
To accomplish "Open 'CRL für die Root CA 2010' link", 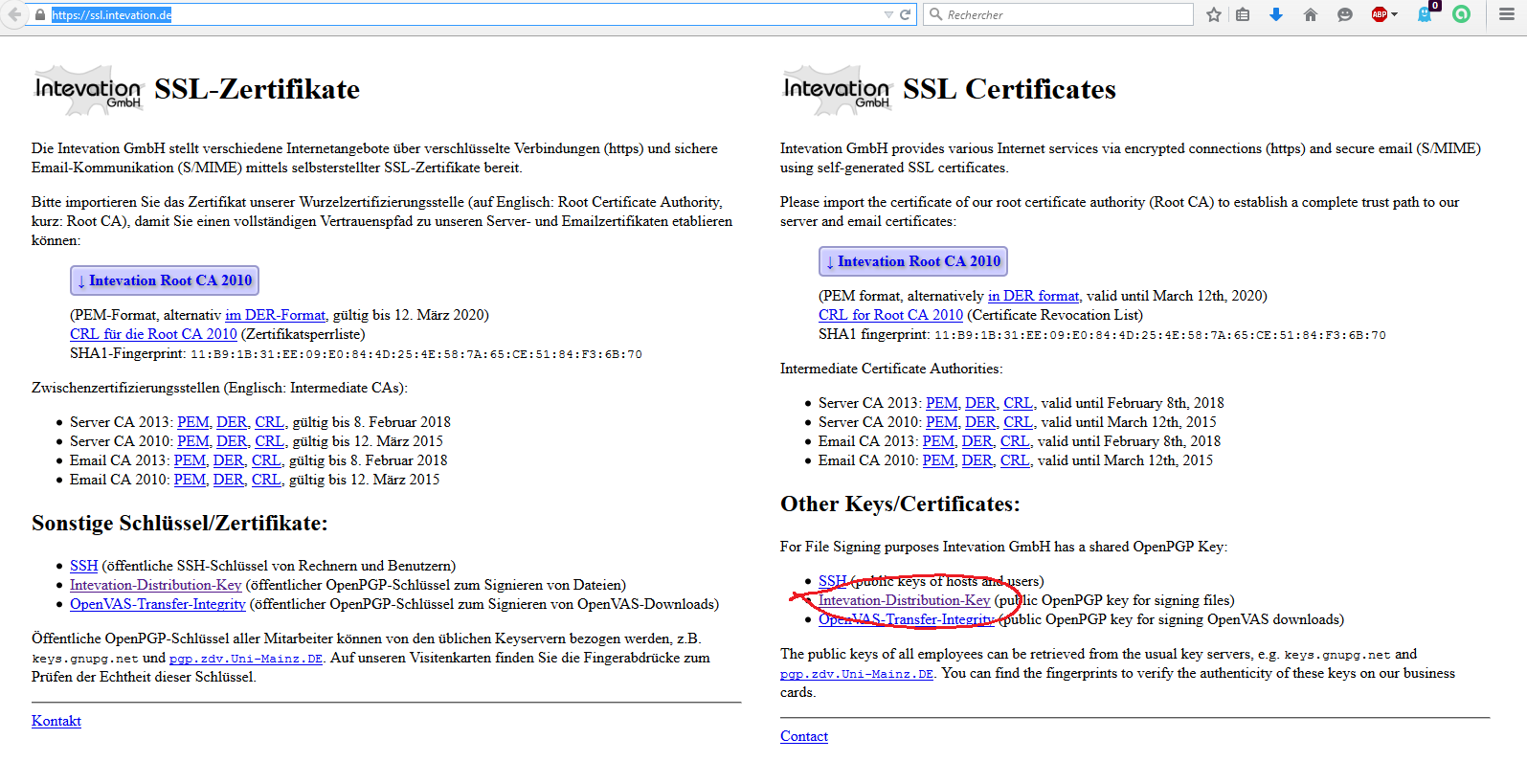I will point(153,334).
